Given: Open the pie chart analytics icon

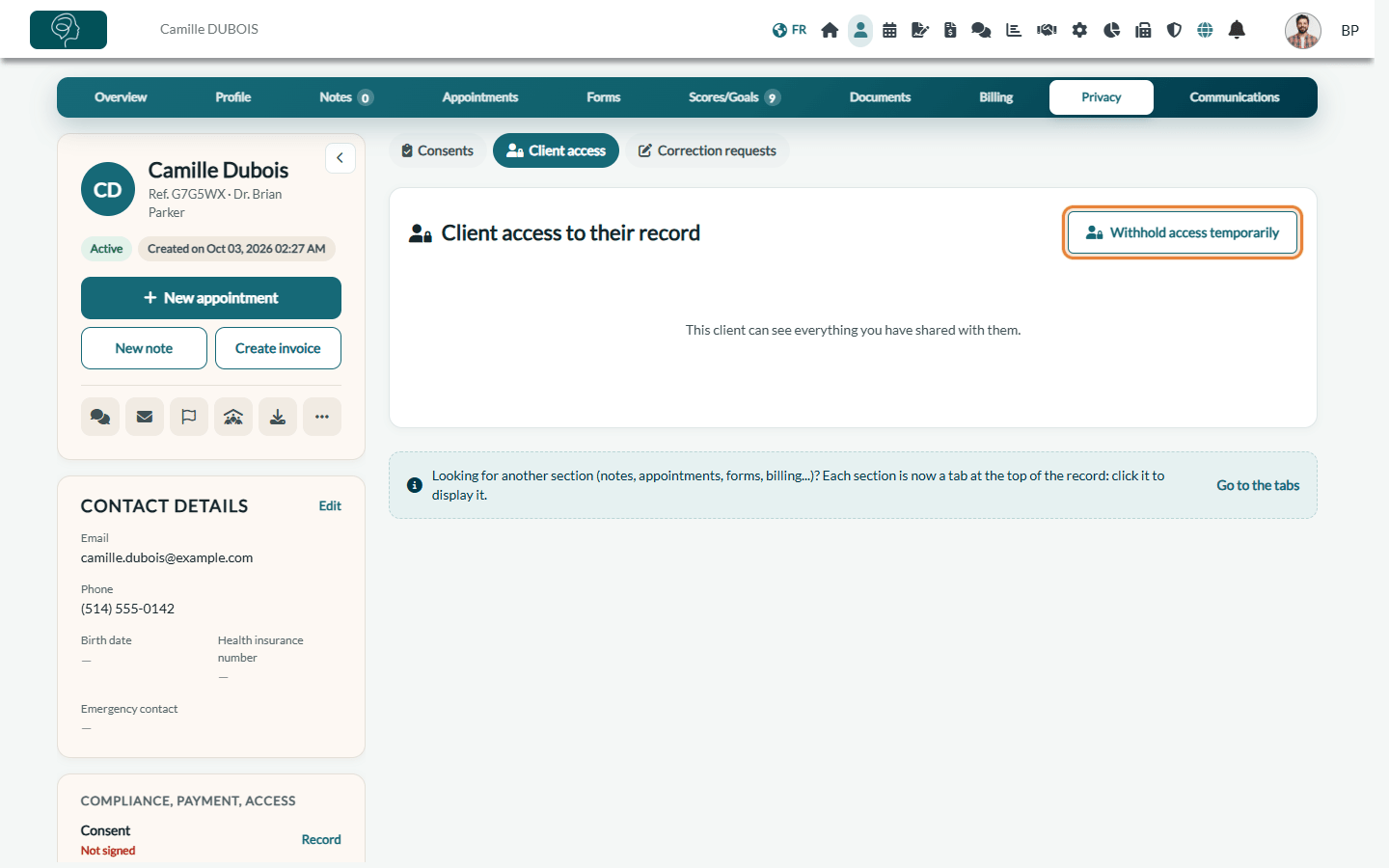Looking at the screenshot, I should pyautogui.click(x=1111, y=30).
